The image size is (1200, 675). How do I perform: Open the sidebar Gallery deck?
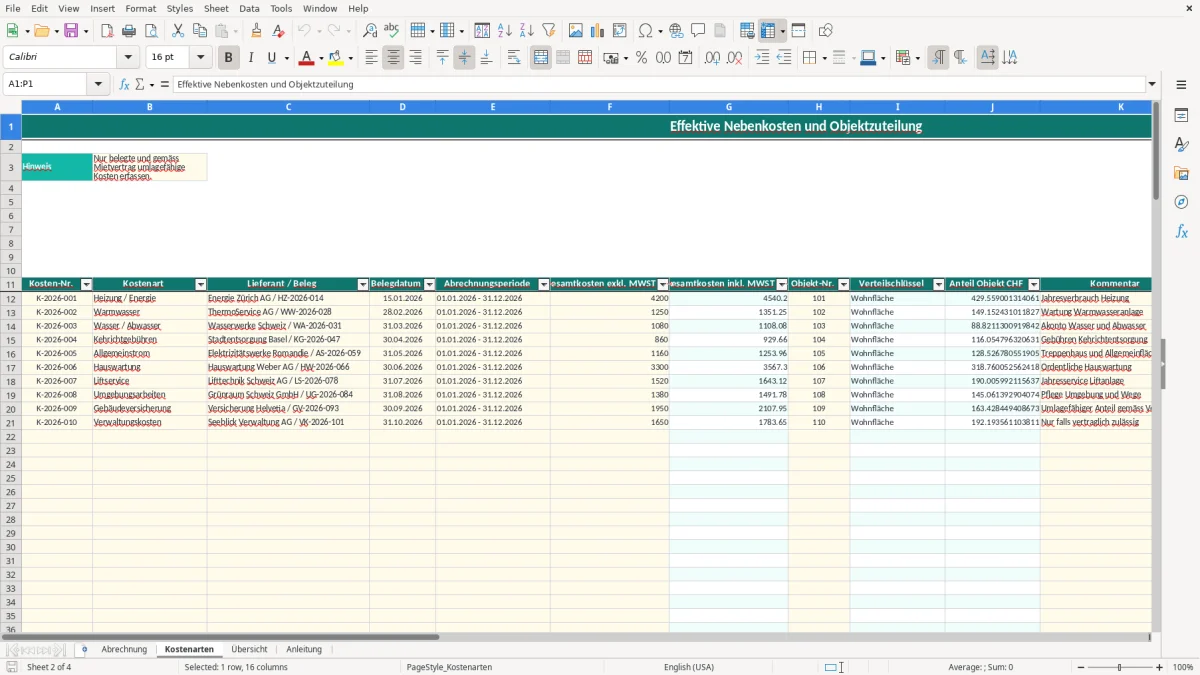1181,174
